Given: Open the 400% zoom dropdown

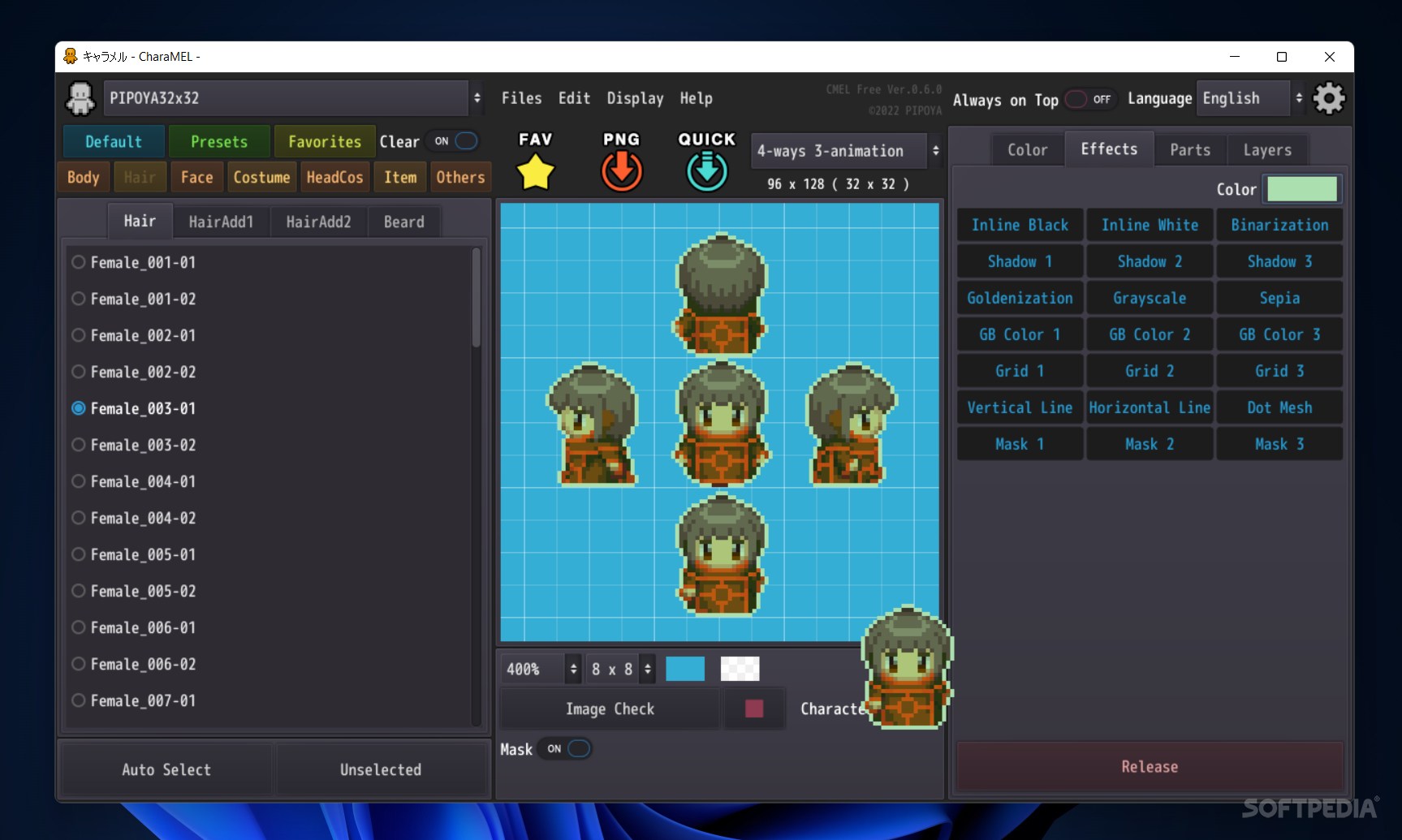Looking at the screenshot, I should click(x=540, y=669).
